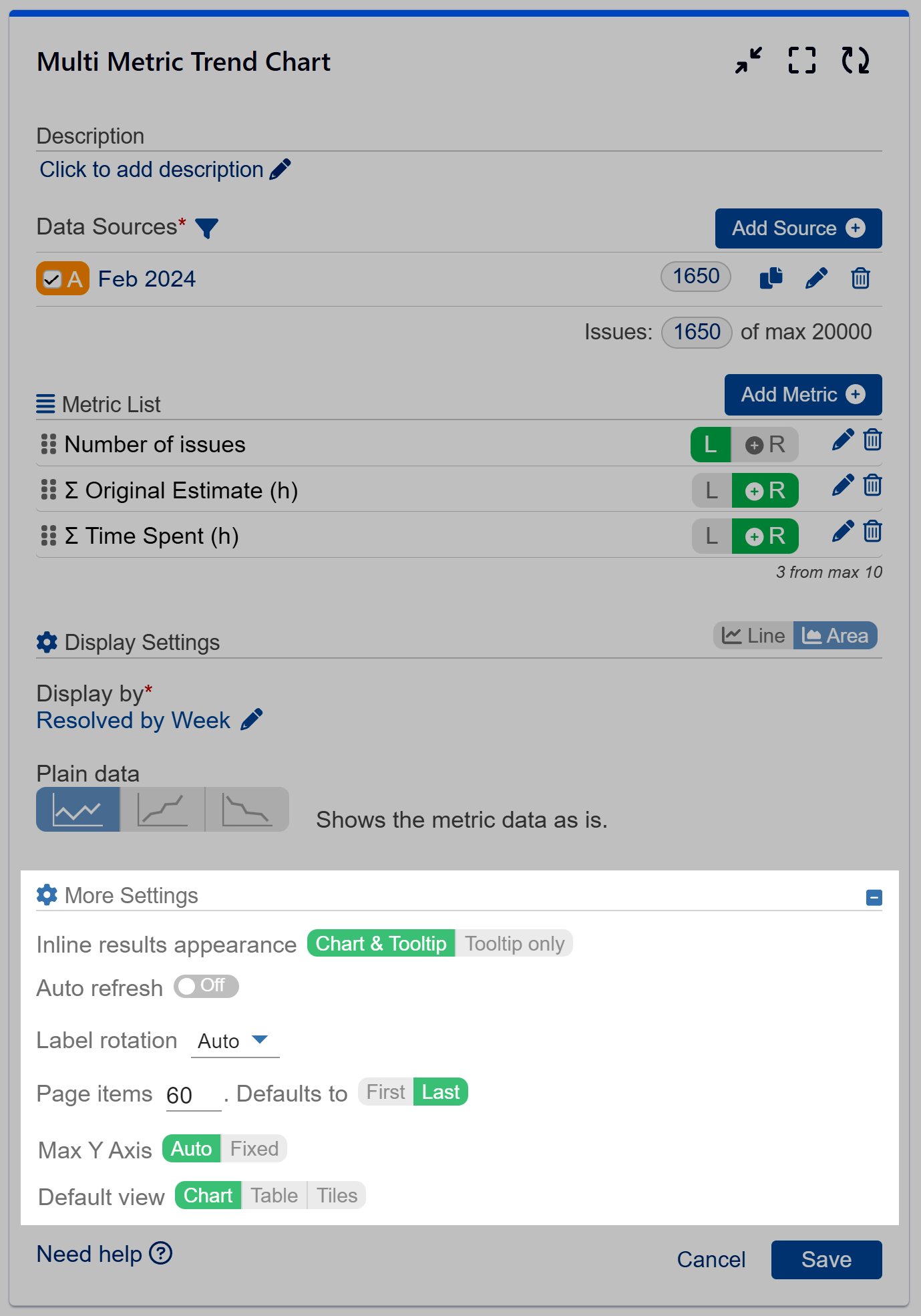Collapse the More Settings section

(873, 897)
